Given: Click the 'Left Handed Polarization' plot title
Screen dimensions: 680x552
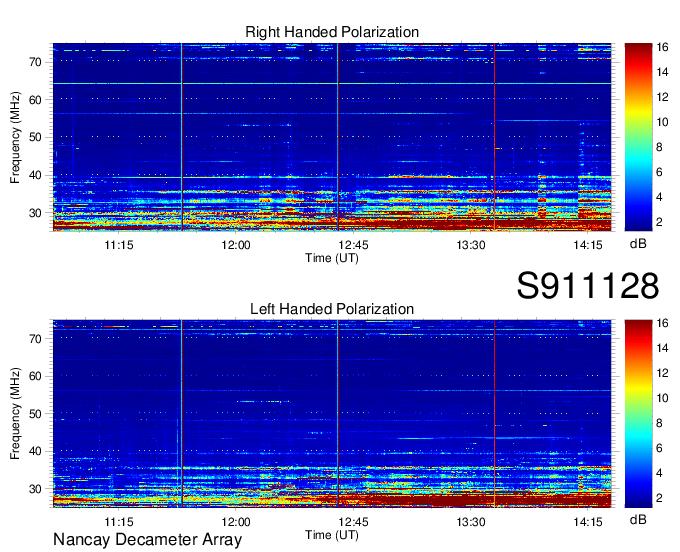Looking at the screenshot, I should click(332, 309).
